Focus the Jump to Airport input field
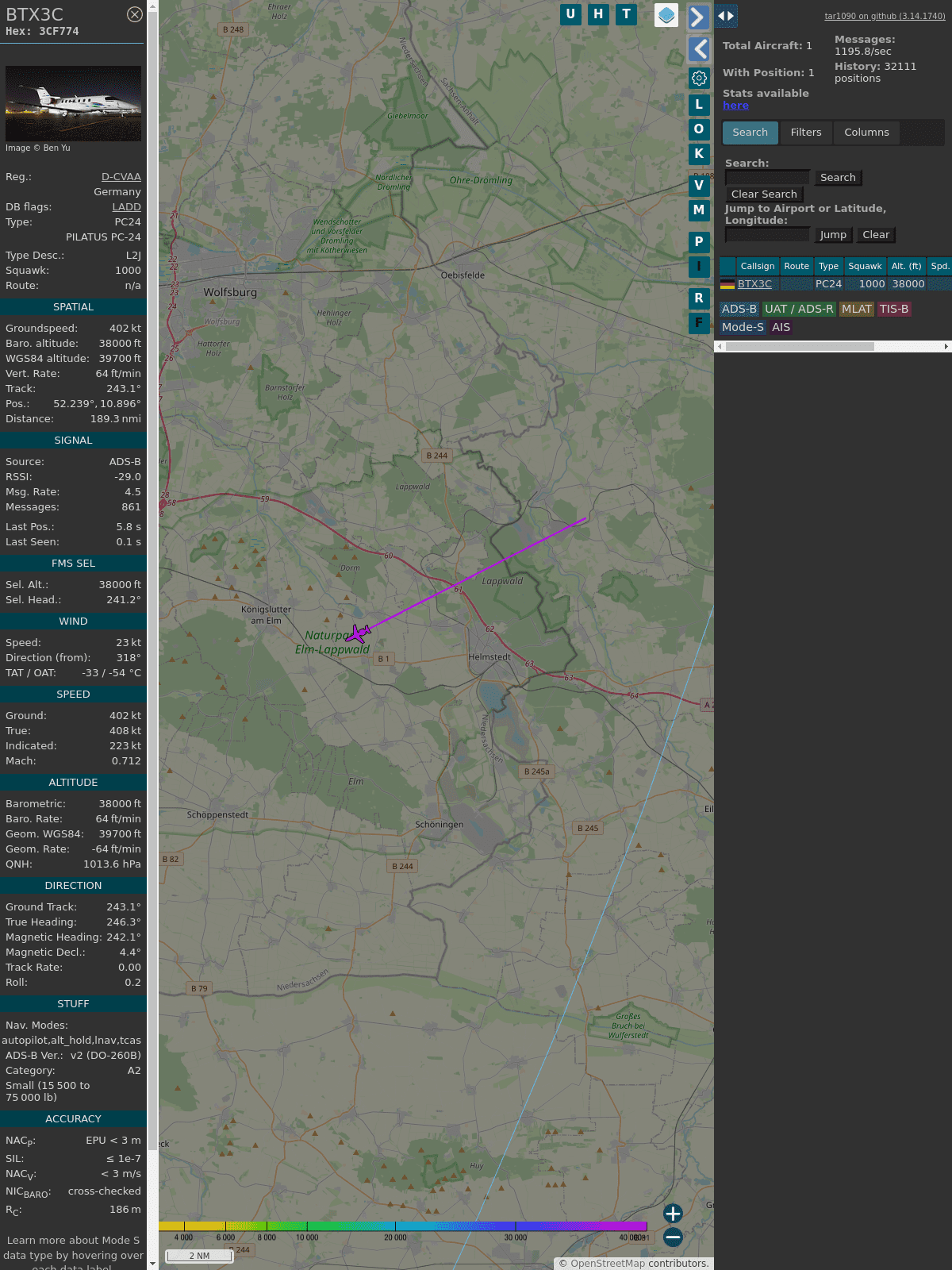The height and width of the screenshot is (1270, 952). [x=767, y=235]
